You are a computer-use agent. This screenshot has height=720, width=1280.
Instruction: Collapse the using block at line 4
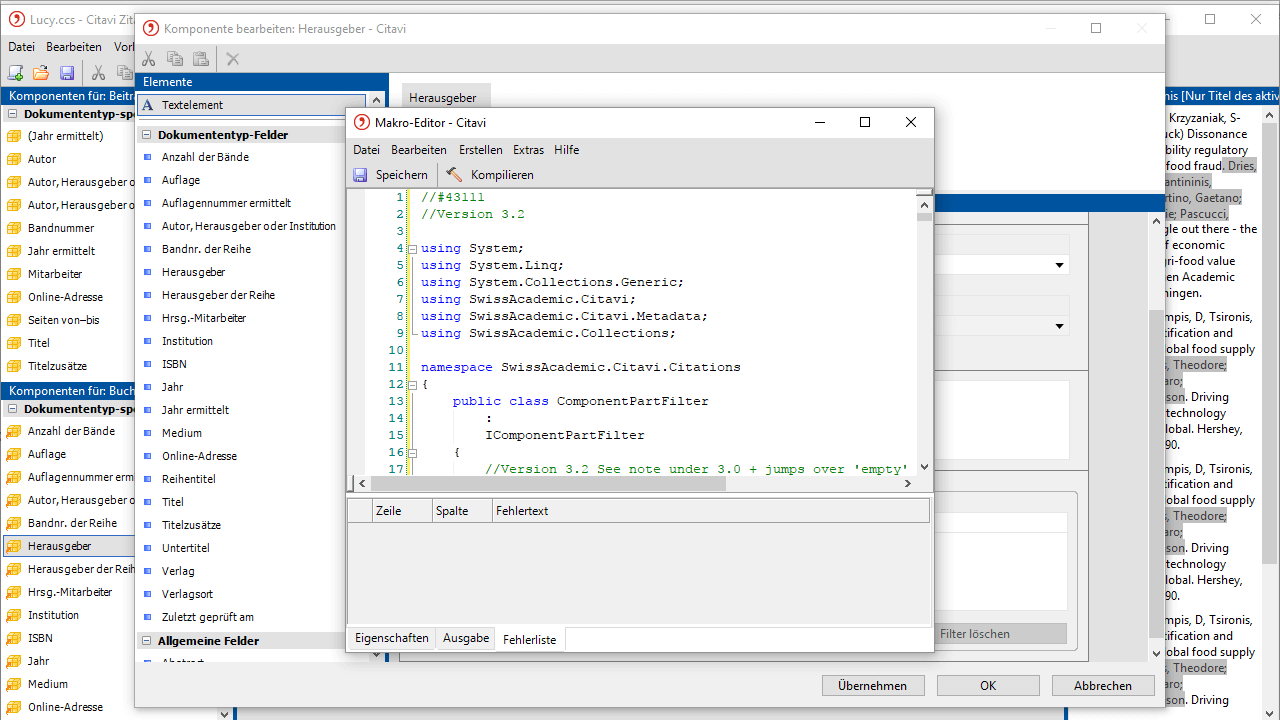[x=412, y=248]
